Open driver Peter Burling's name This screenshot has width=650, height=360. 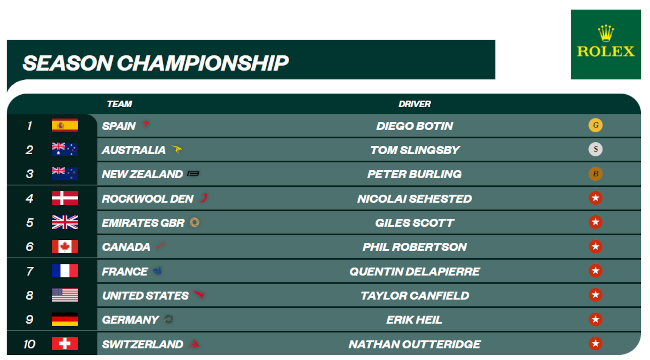point(415,174)
